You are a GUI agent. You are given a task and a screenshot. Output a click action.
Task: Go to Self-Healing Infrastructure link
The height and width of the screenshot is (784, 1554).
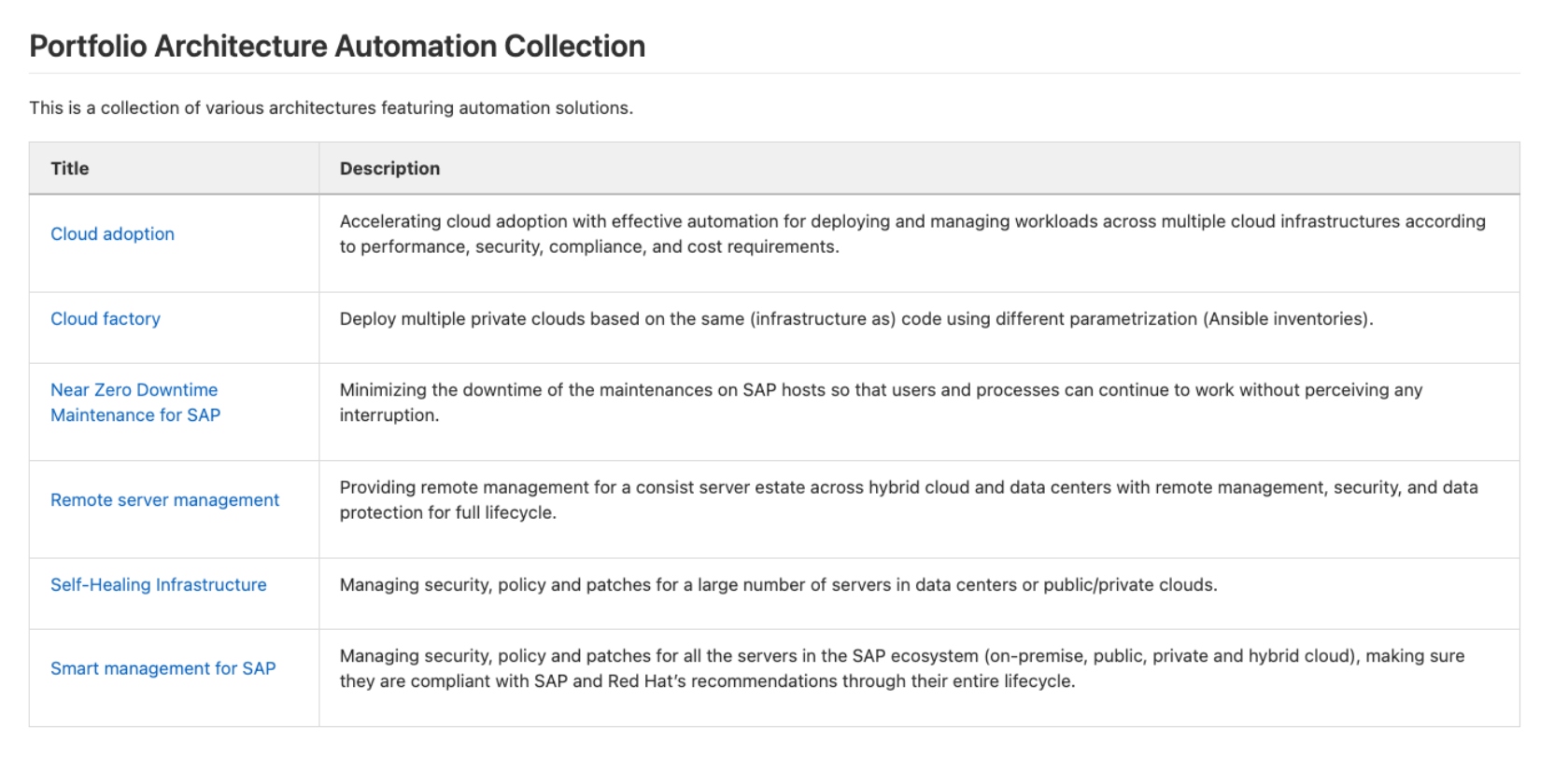pyautogui.click(x=158, y=585)
